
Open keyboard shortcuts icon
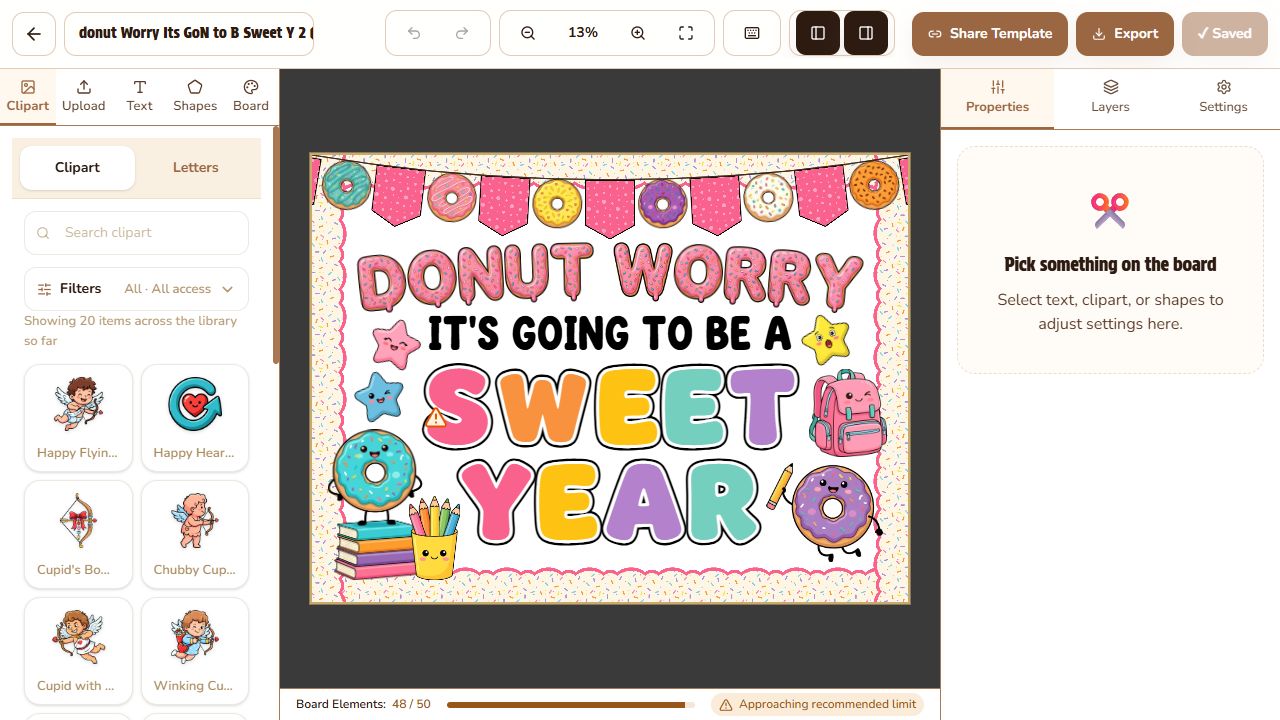(x=752, y=33)
